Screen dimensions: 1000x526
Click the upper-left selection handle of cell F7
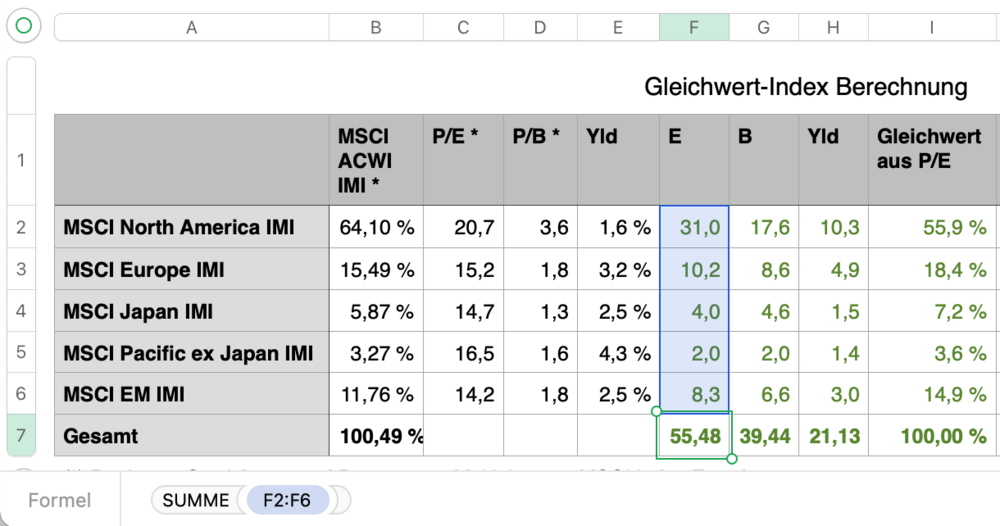656,411
